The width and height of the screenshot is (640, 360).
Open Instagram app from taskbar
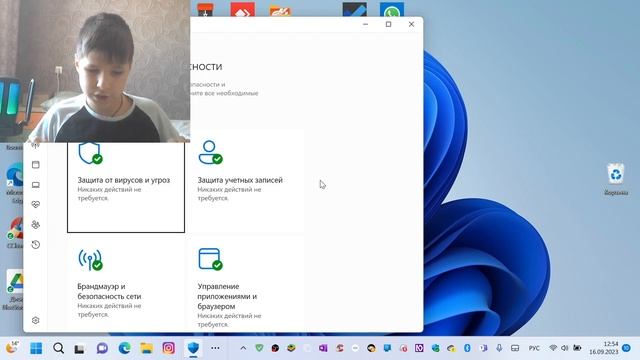click(169, 348)
